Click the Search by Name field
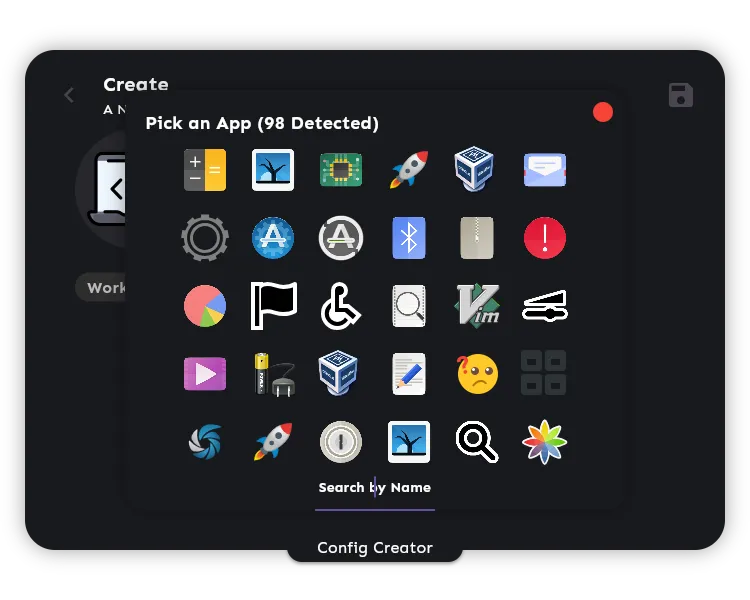 [375, 493]
